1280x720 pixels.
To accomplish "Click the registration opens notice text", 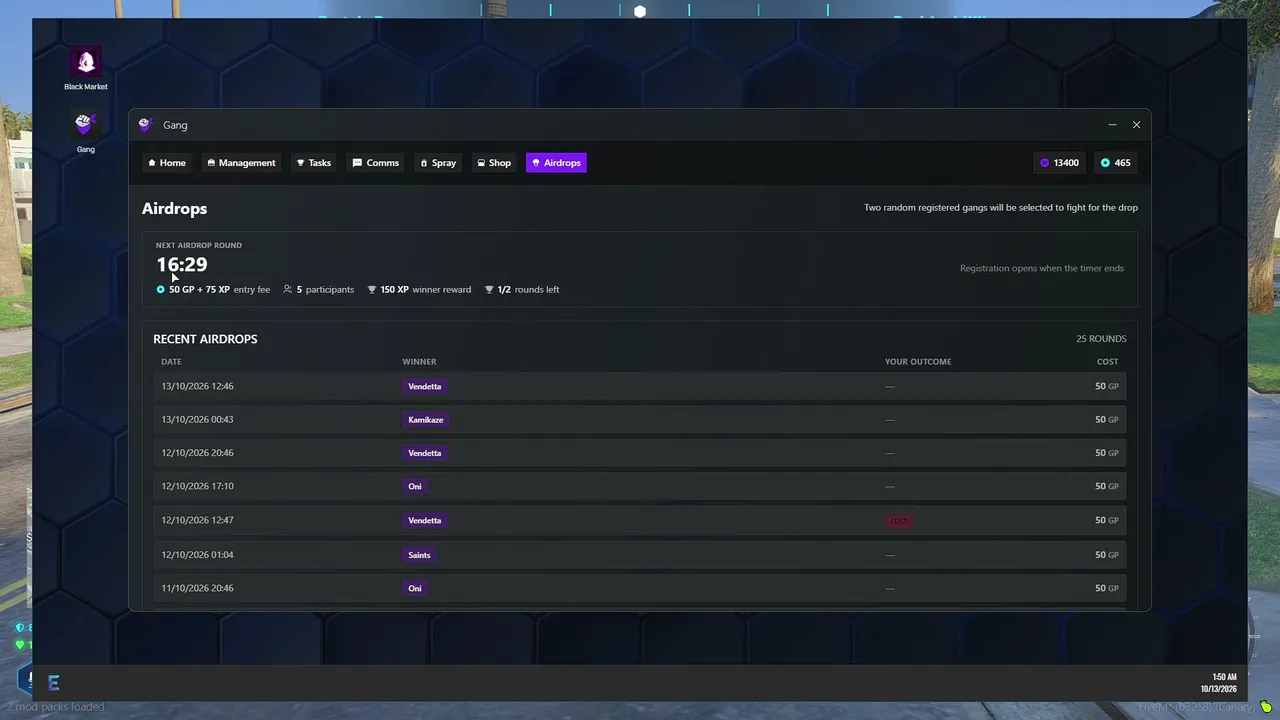I will pyautogui.click(x=1042, y=269).
